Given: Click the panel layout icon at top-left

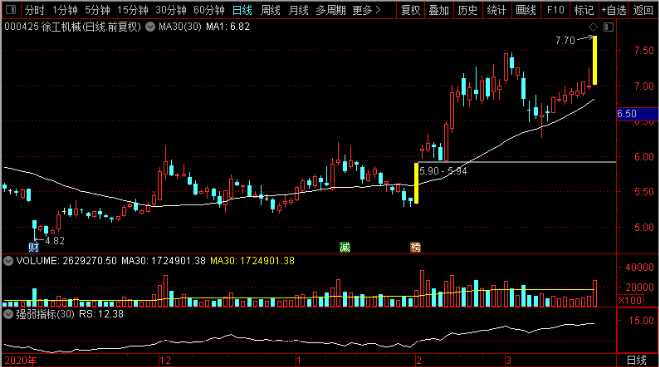Looking at the screenshot, I should 11,10.
